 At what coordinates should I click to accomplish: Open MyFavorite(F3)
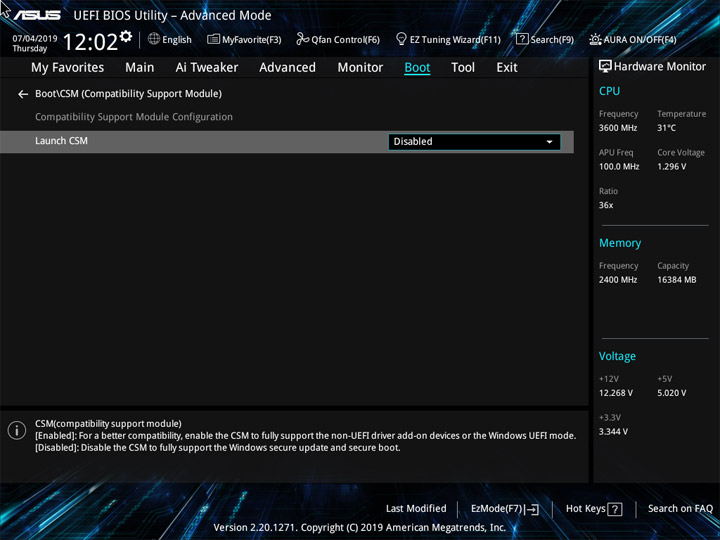pyautogui.click(x=244, y=39)
